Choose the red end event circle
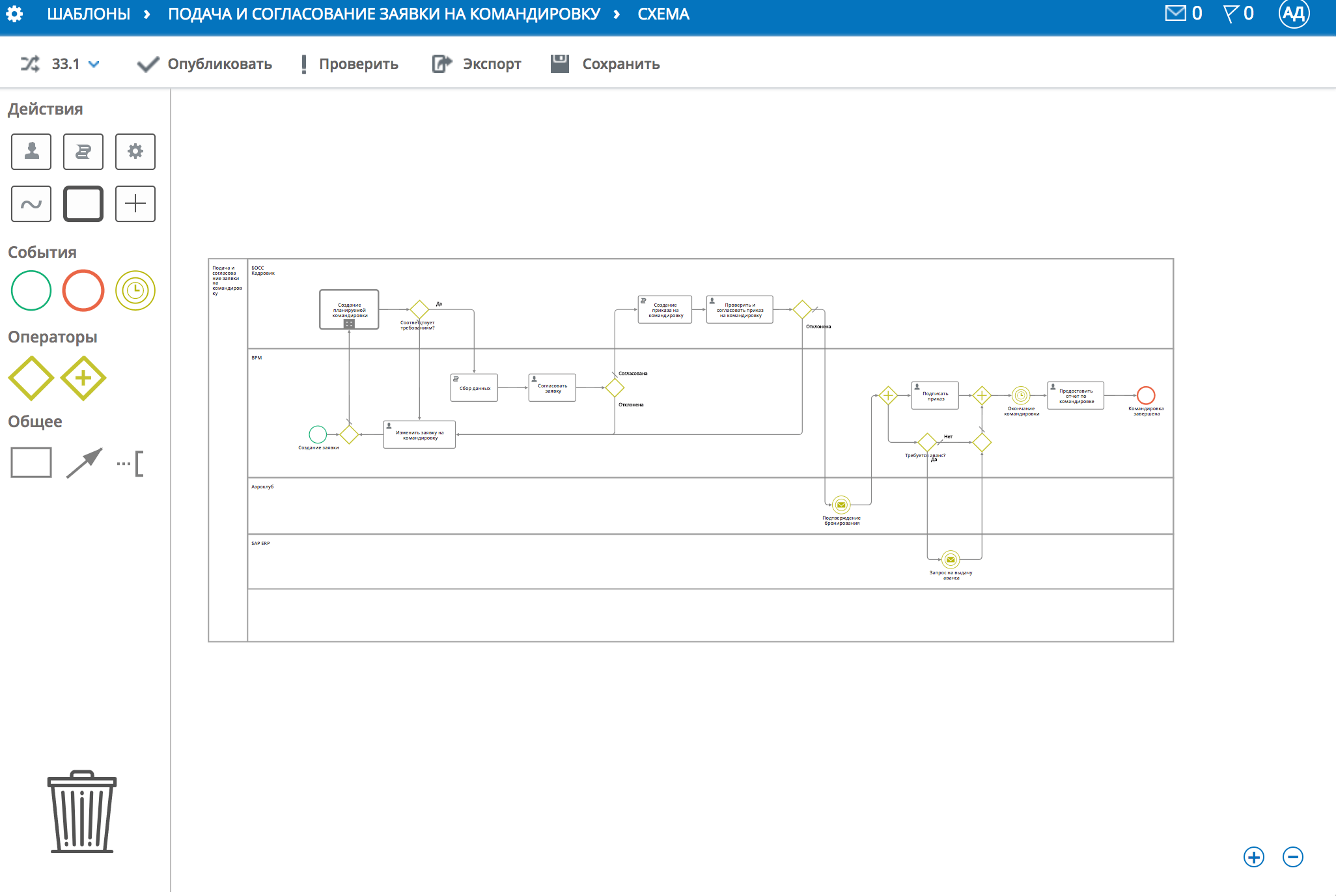The image size is (1336, 896). pyautogui.click(x=83, y=290)
